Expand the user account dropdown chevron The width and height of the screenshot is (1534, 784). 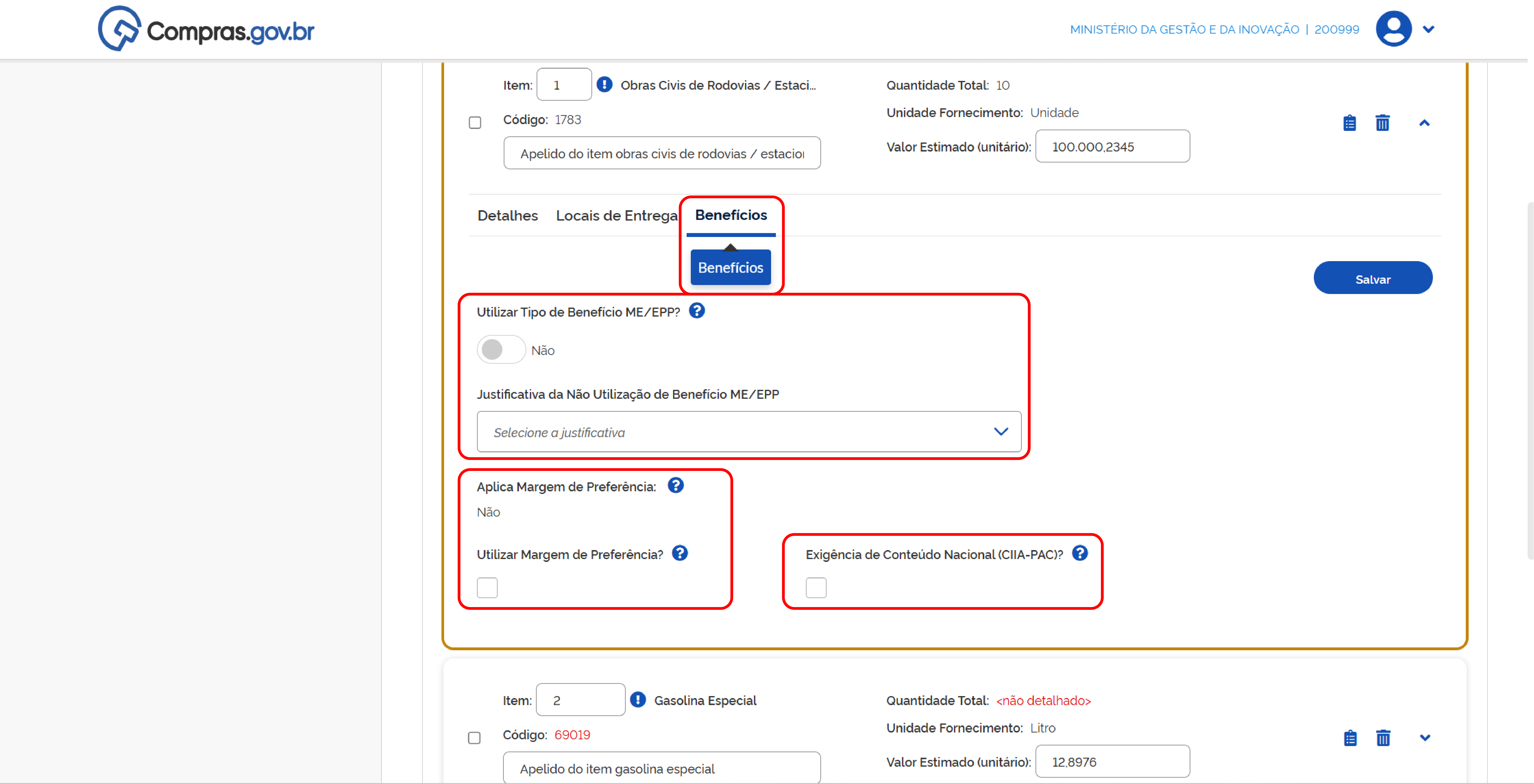(1428, 29)
